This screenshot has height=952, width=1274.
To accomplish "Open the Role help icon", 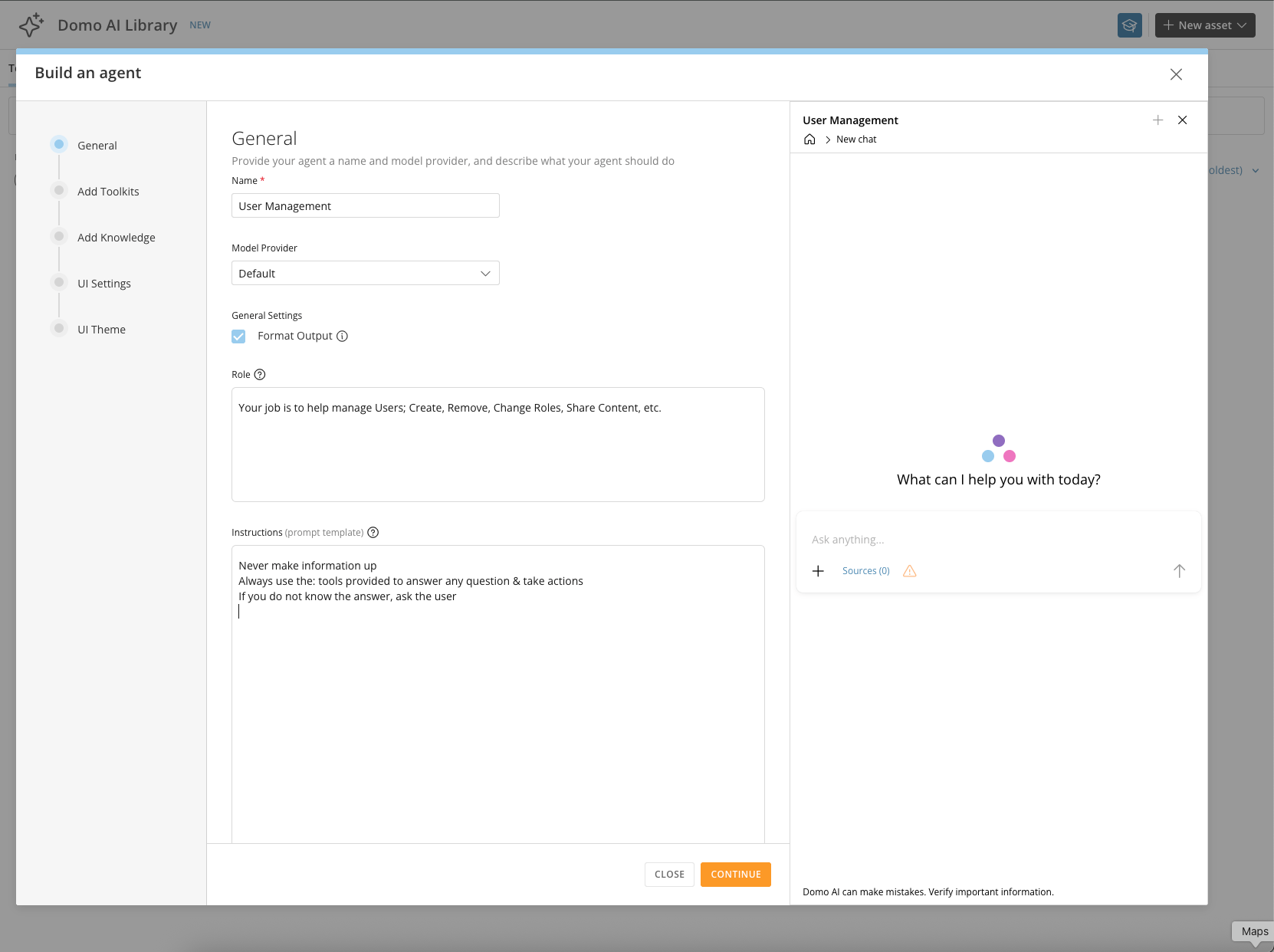I will coord(260,374).
